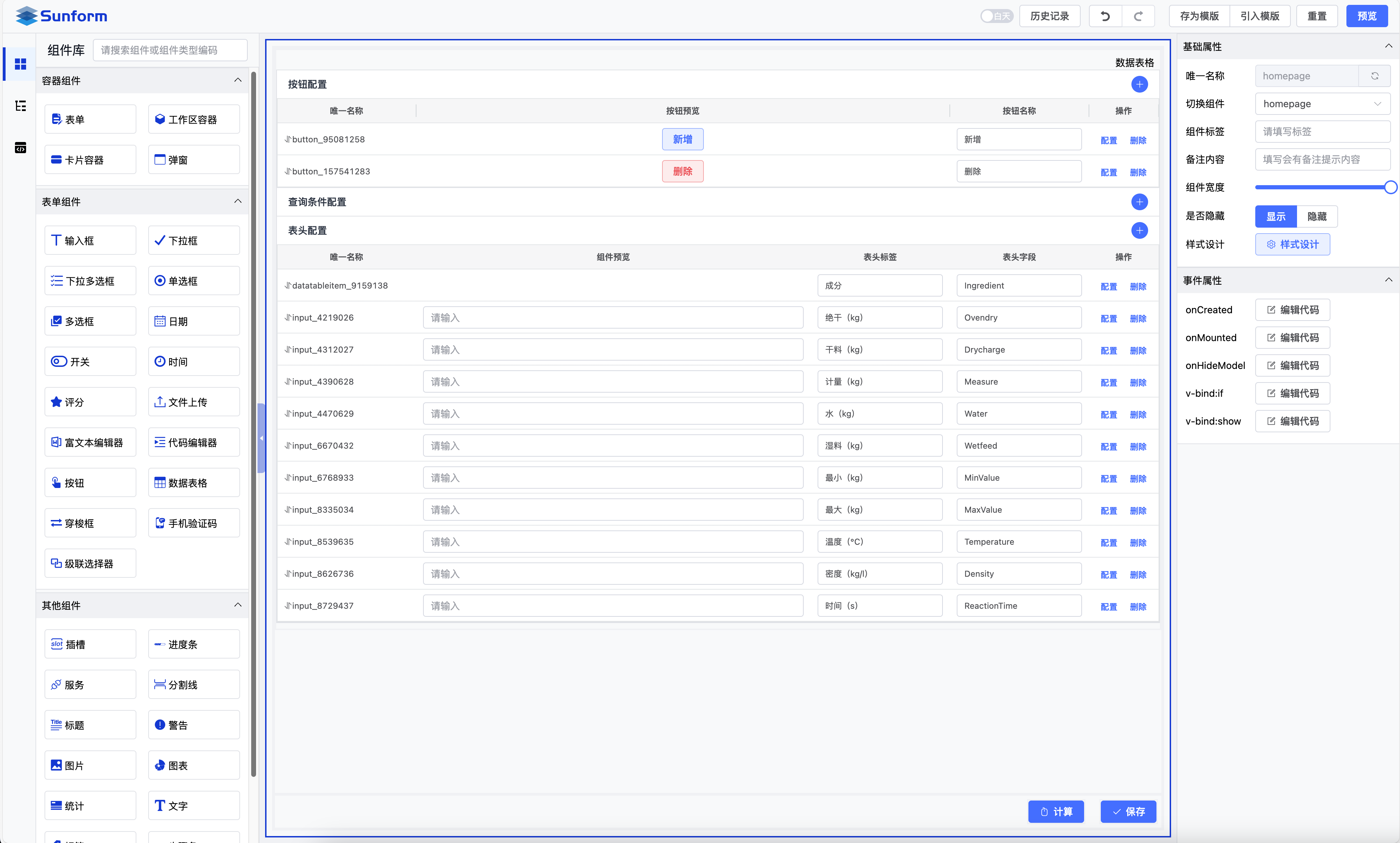
Task: Click 存为模版 save as template
Action: [x=1199, y=16]
